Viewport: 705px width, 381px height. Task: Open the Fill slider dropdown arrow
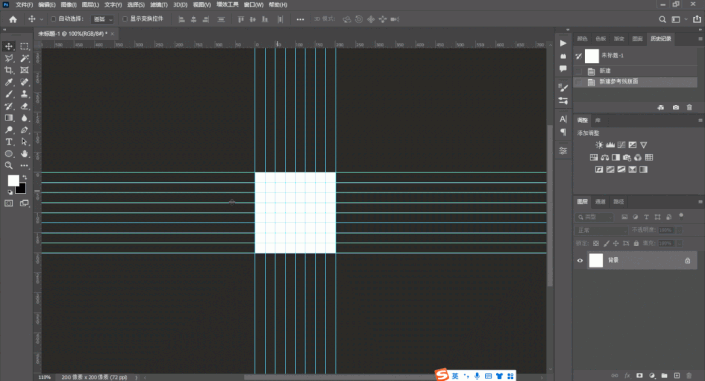click(x=679, y=243)
